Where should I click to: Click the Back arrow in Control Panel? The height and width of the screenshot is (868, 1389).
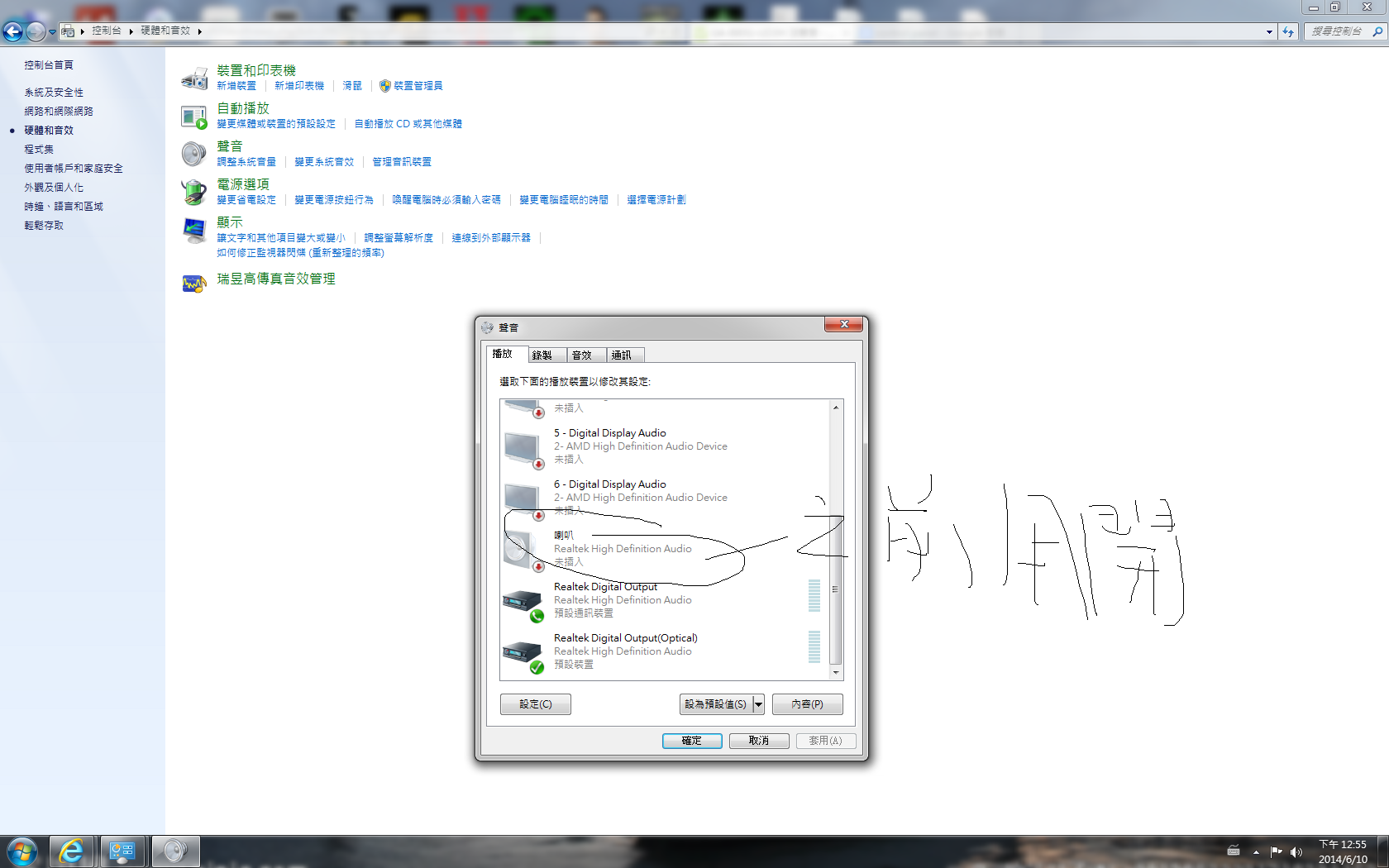coord(12,31)
